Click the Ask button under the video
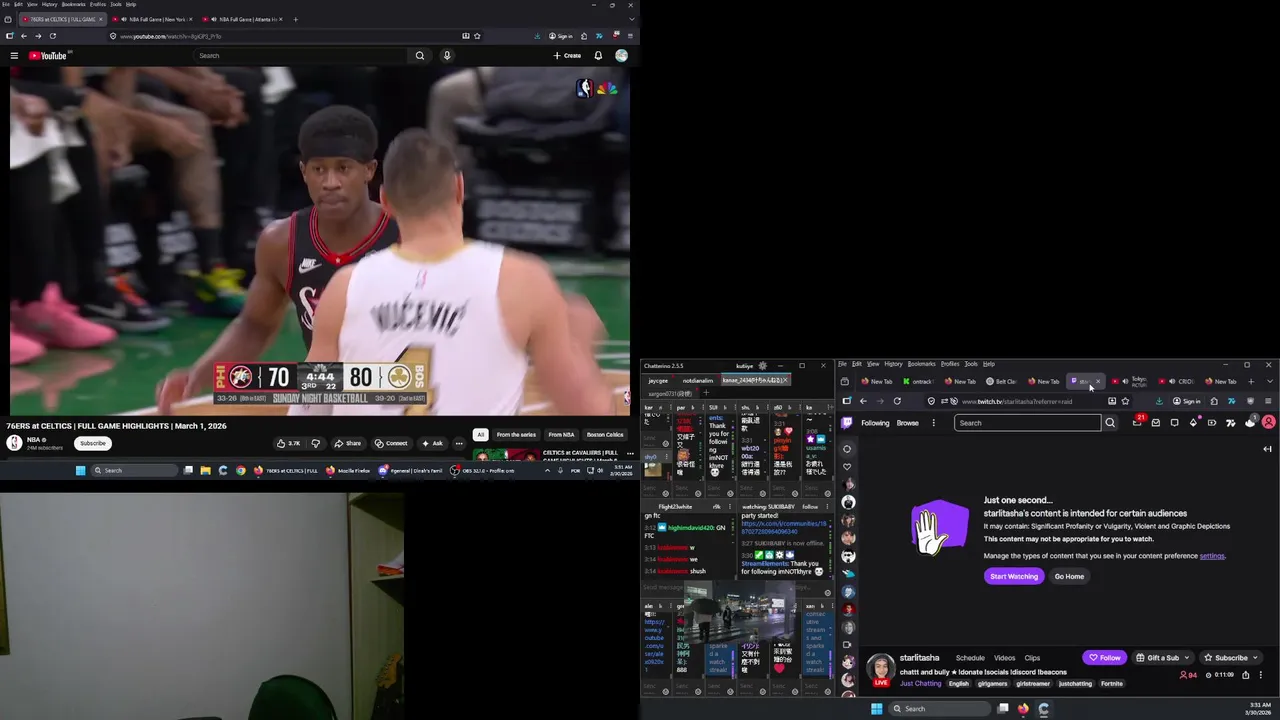The height and width of the screenshot is (720, 1280). click(432, 443)
